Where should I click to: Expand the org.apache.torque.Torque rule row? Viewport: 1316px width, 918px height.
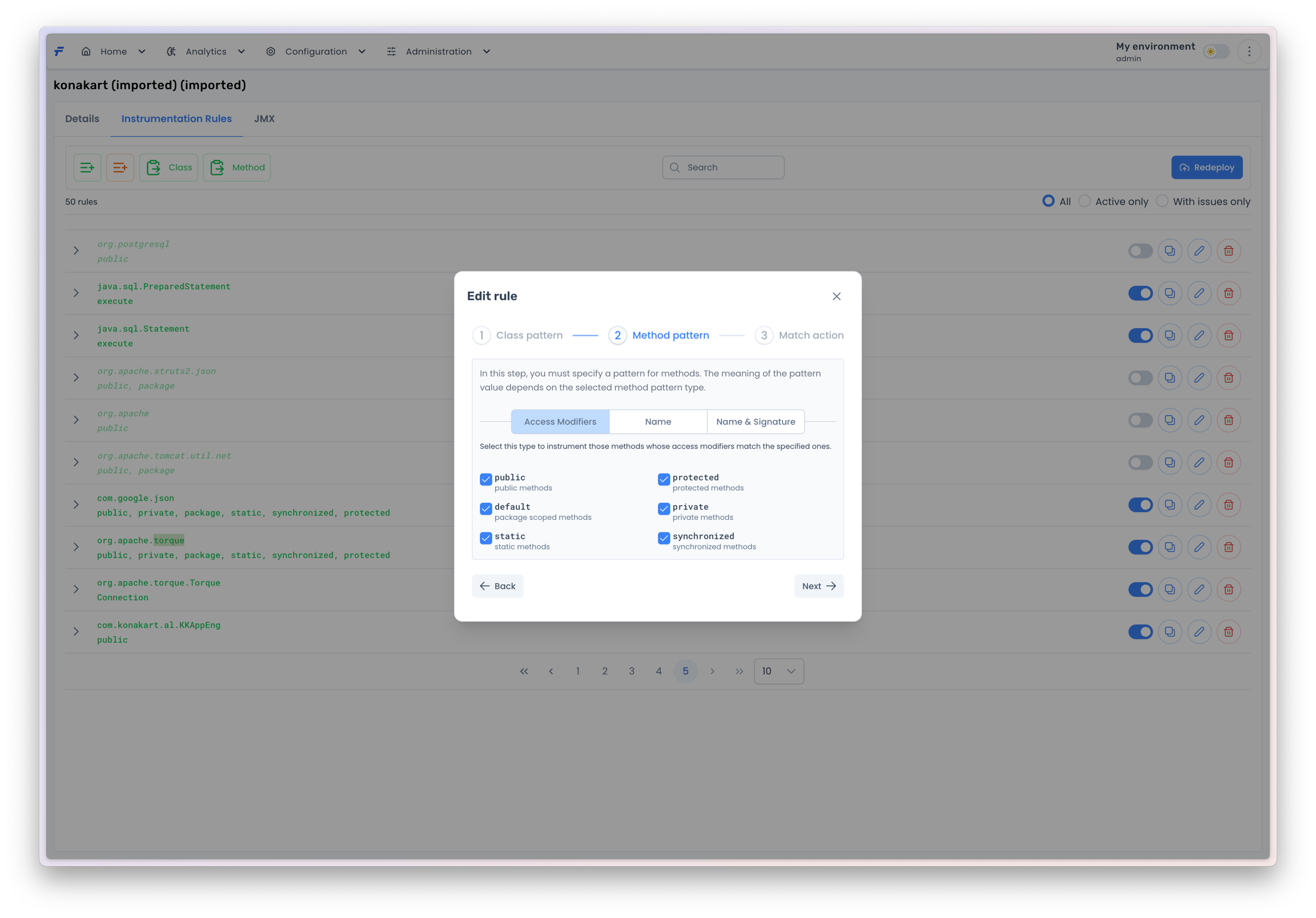pyautogui.click(x=75, y=590)
